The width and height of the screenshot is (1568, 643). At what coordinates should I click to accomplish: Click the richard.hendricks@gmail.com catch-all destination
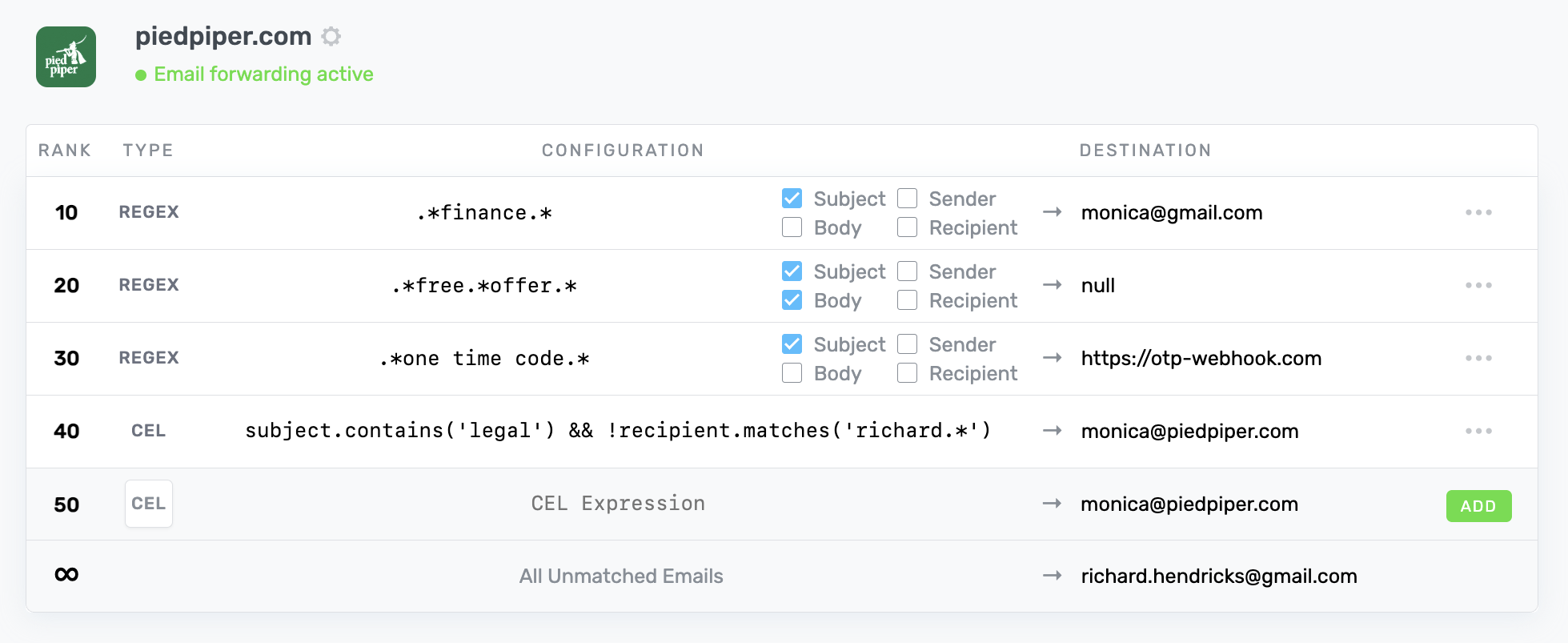[1218, 577]
